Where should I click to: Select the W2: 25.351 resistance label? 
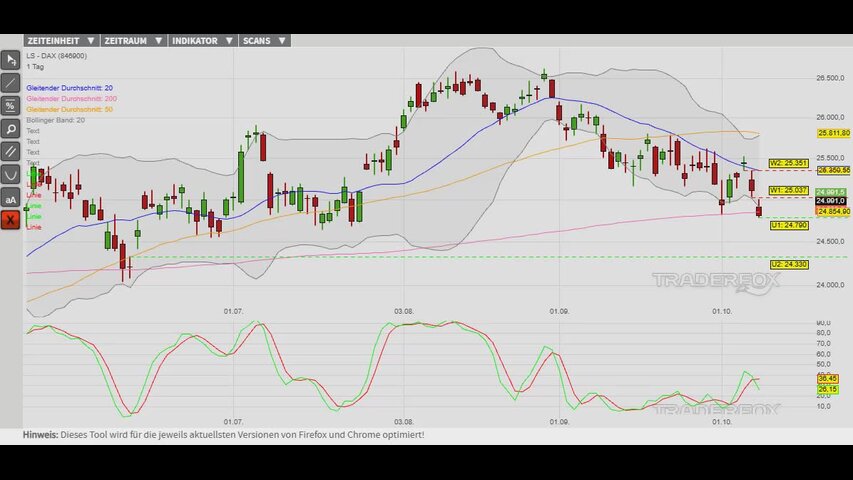[788, 163]
